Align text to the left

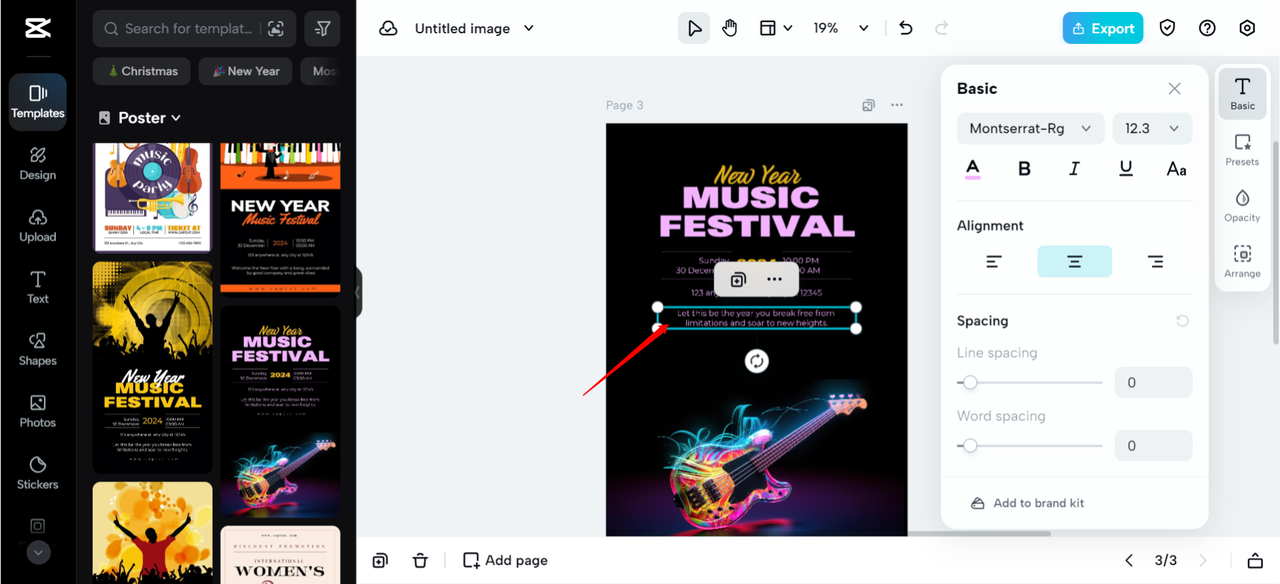coord(994,262)
